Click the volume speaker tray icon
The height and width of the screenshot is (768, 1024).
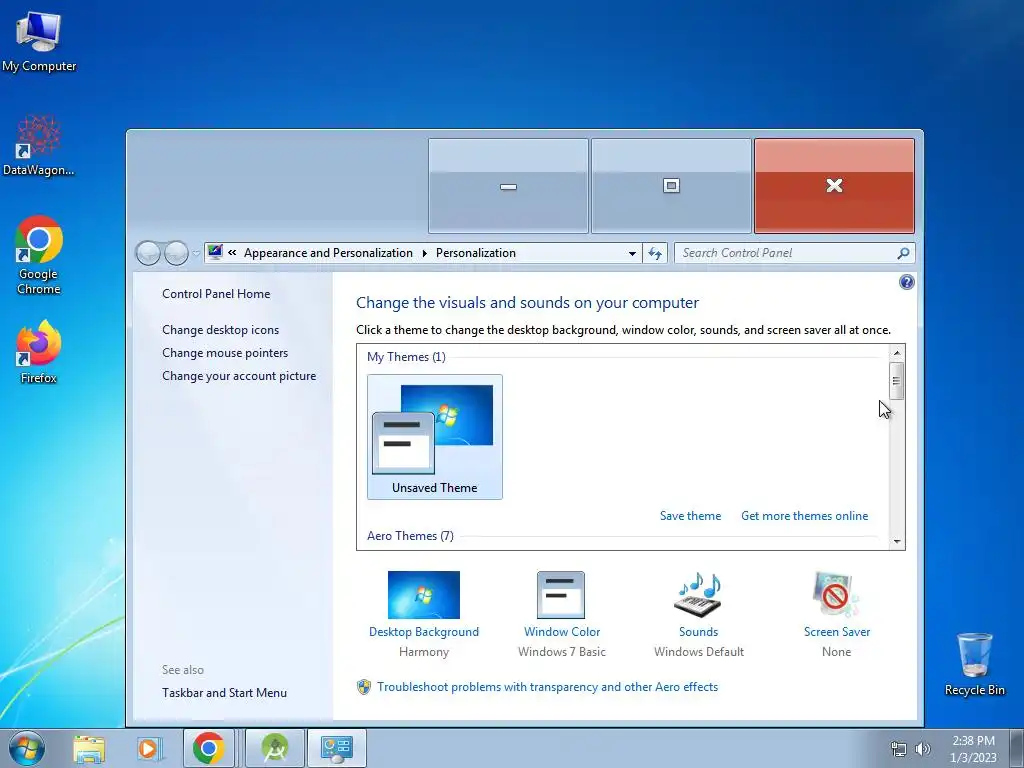coord(923,749)
